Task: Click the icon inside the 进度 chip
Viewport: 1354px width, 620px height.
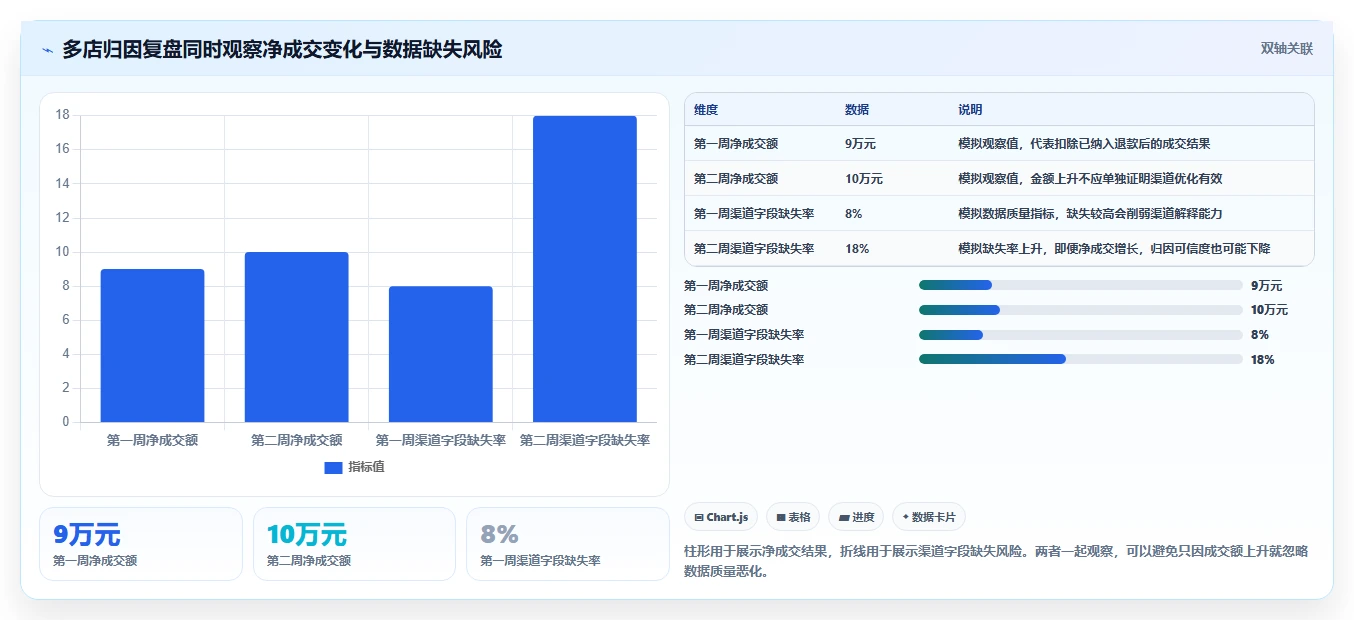Action: [x=843, y=517]
